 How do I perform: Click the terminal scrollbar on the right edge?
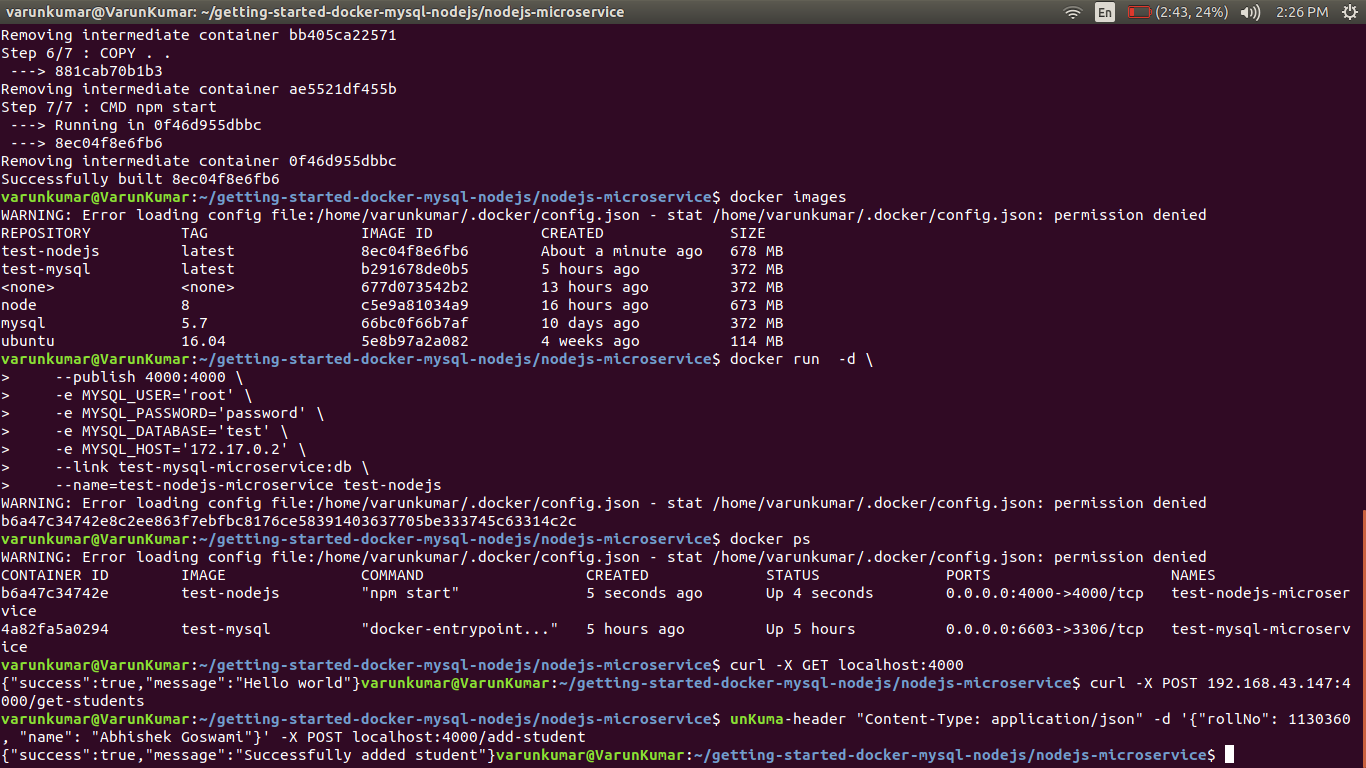[1362, 640]
